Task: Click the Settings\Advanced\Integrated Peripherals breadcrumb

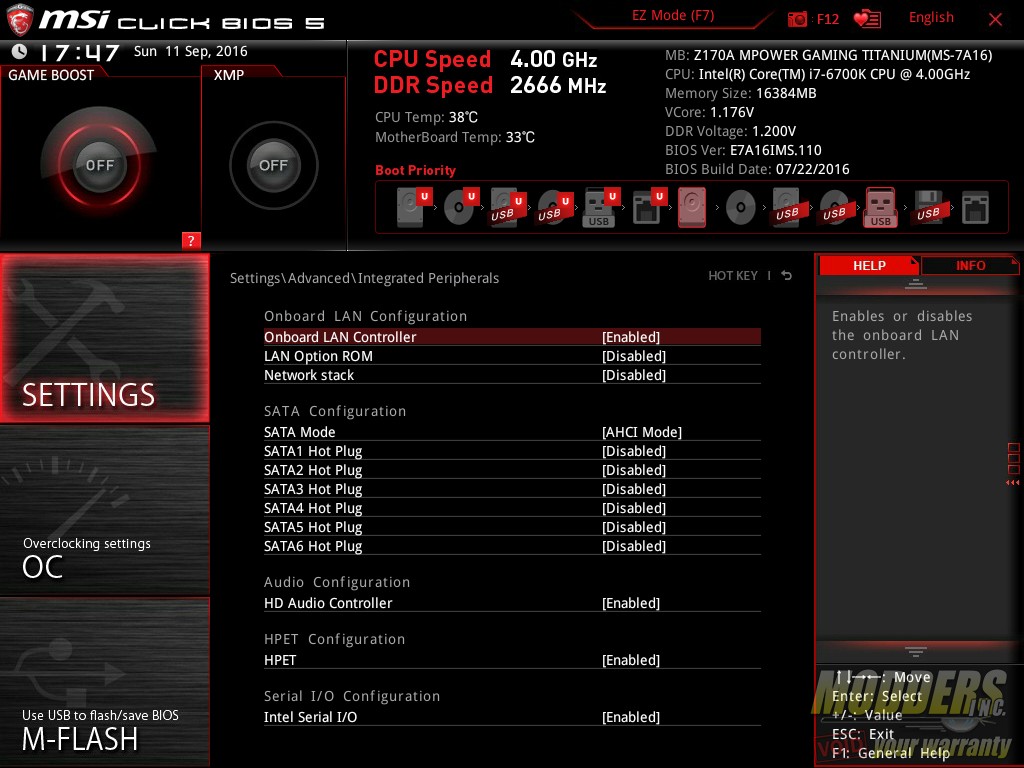Action: 364,278
